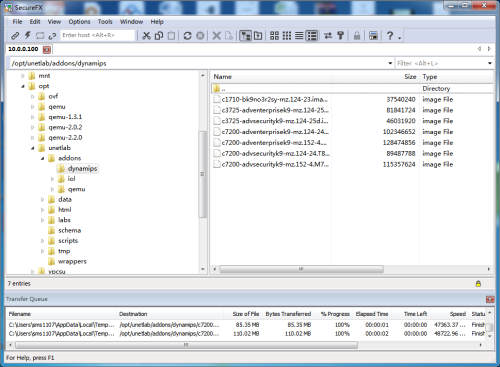
Task: Close the 10.0.0.100 session tab
Action: point(47,49)
